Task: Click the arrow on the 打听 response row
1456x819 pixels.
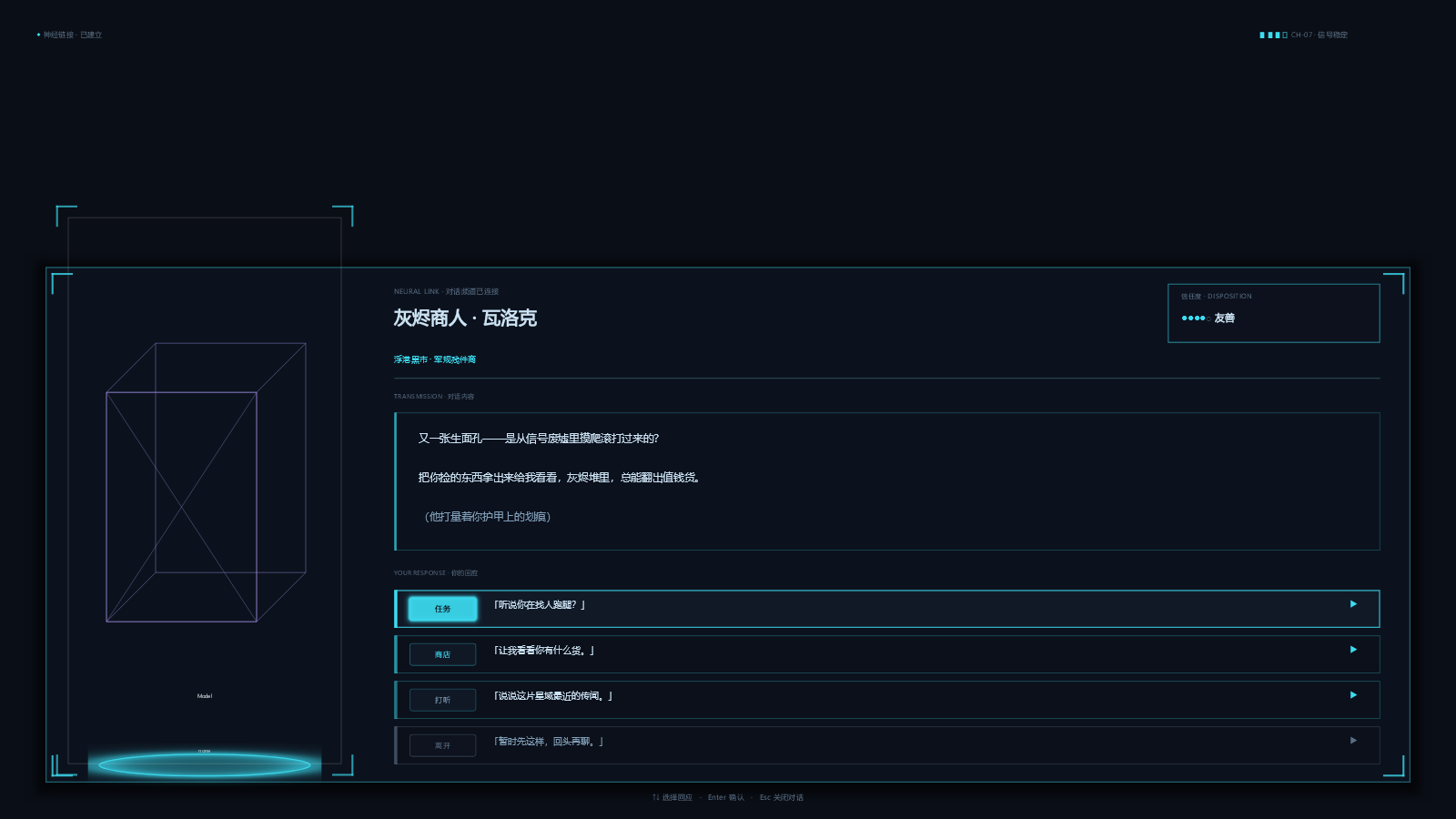Action: click(x=1353, y=695)
